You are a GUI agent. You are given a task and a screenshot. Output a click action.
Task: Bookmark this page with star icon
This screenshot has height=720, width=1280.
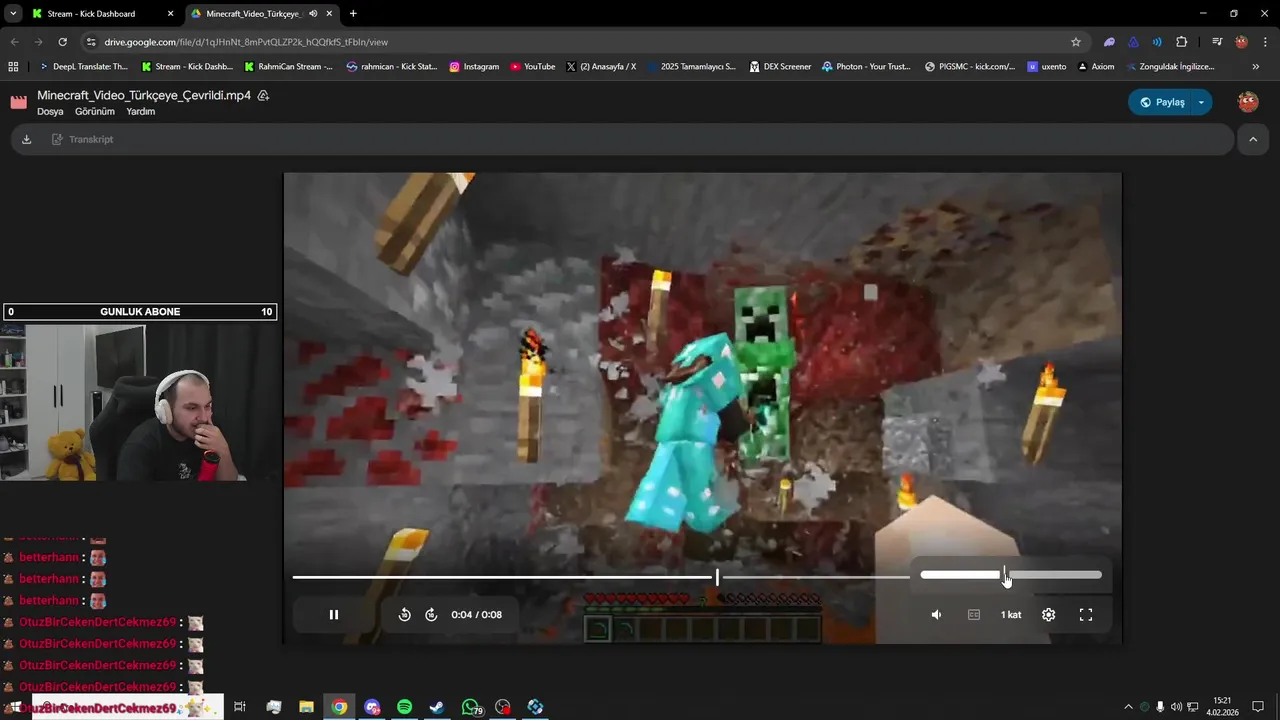pyautogui.click(x=1076, y=42)
